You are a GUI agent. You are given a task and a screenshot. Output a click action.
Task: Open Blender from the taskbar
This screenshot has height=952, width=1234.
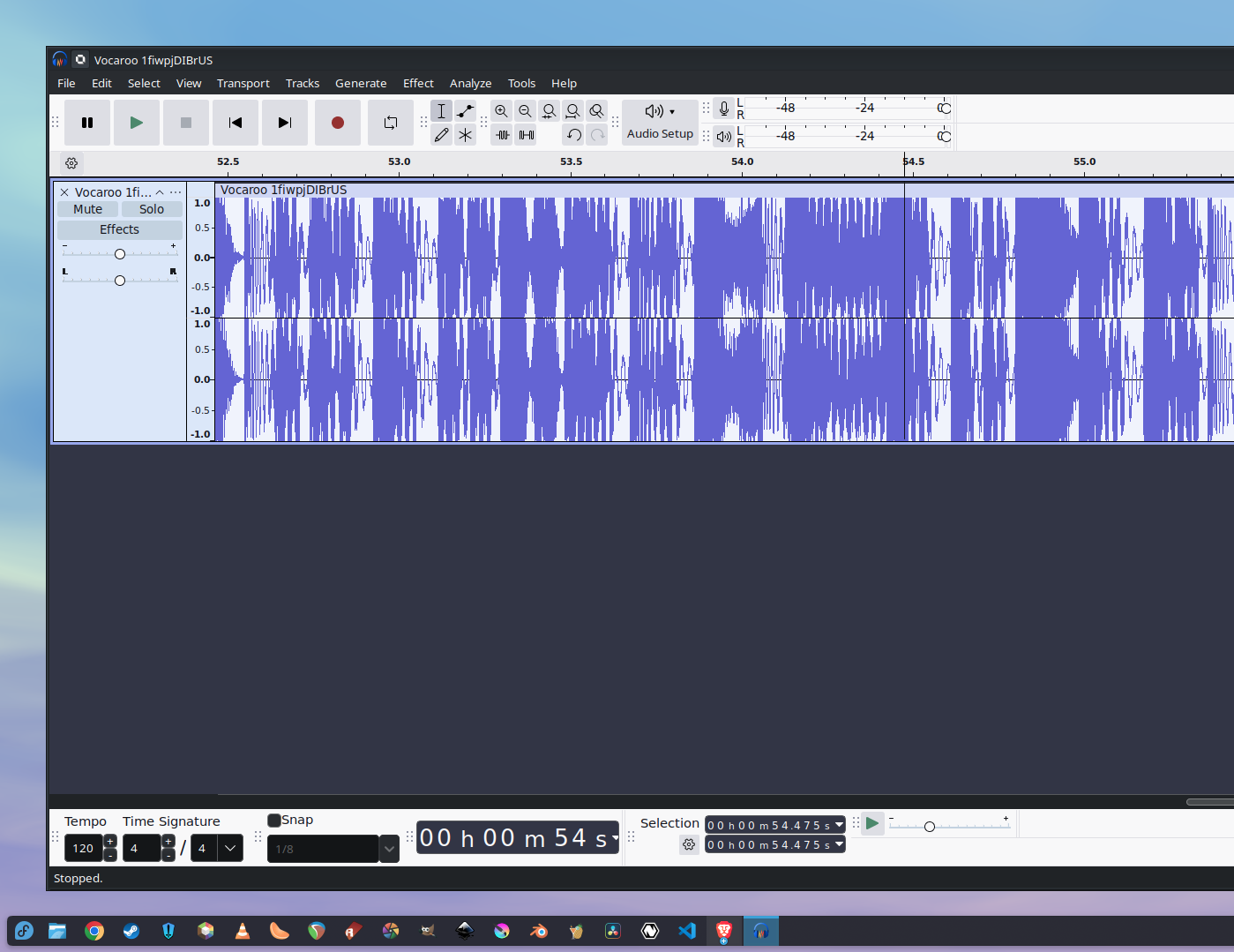click(539, 931)
